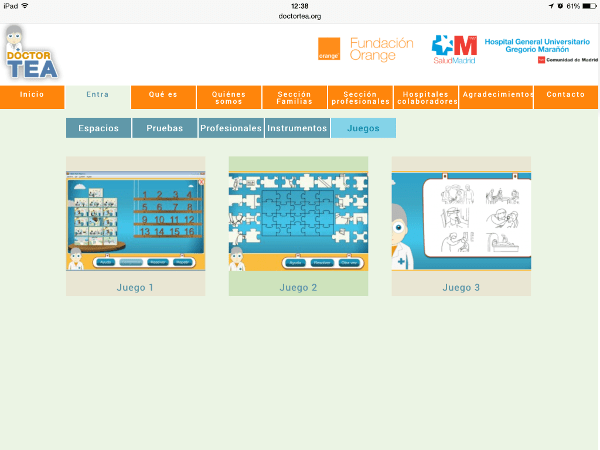Click the SaludMadrid logo

454,49
